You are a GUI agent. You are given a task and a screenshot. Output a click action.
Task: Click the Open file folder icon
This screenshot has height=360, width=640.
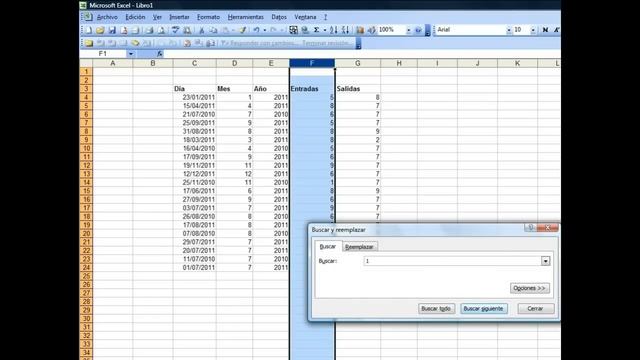point(100,30)
